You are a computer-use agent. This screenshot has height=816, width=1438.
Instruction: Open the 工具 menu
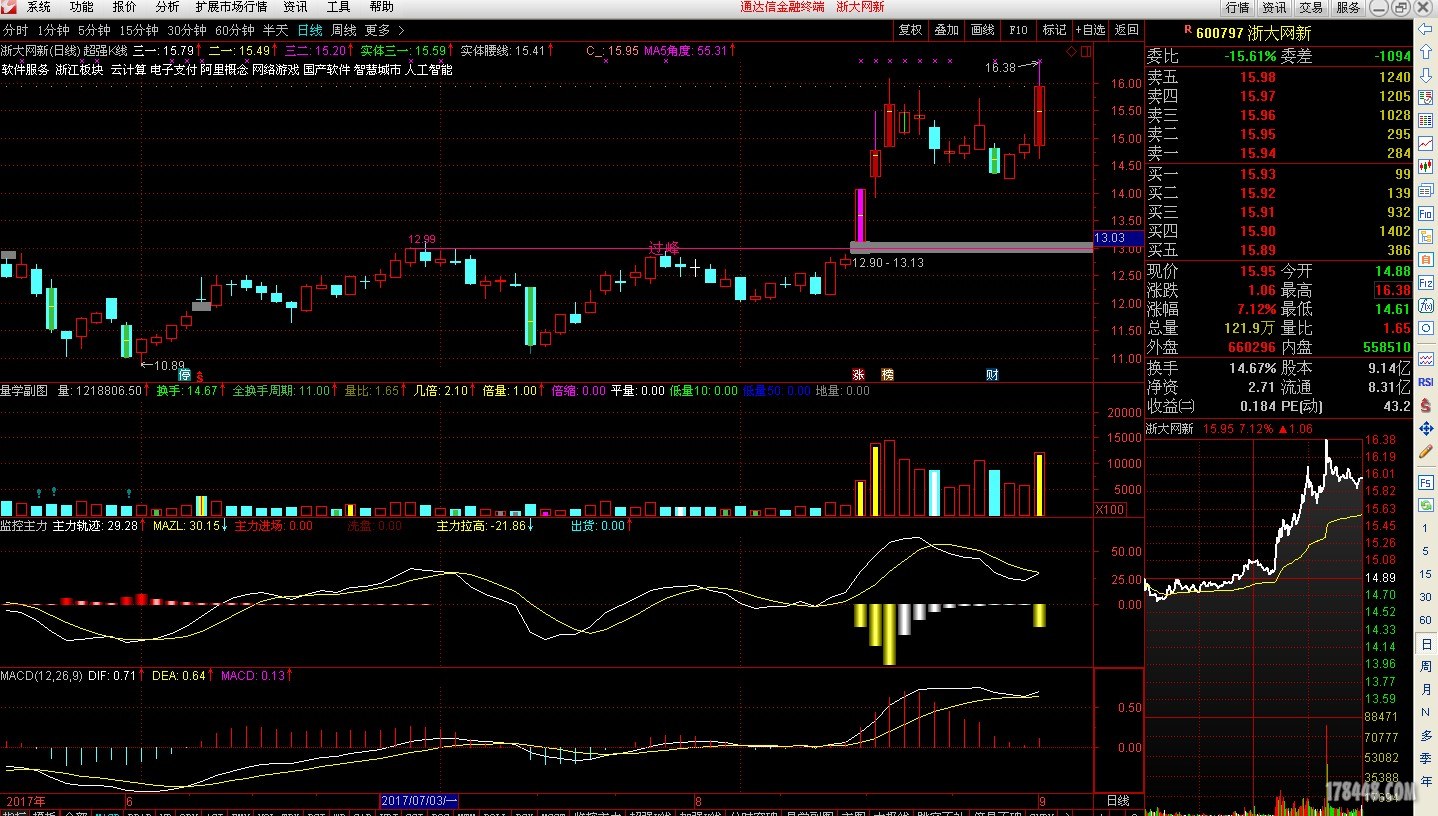(x=339, y=7)
